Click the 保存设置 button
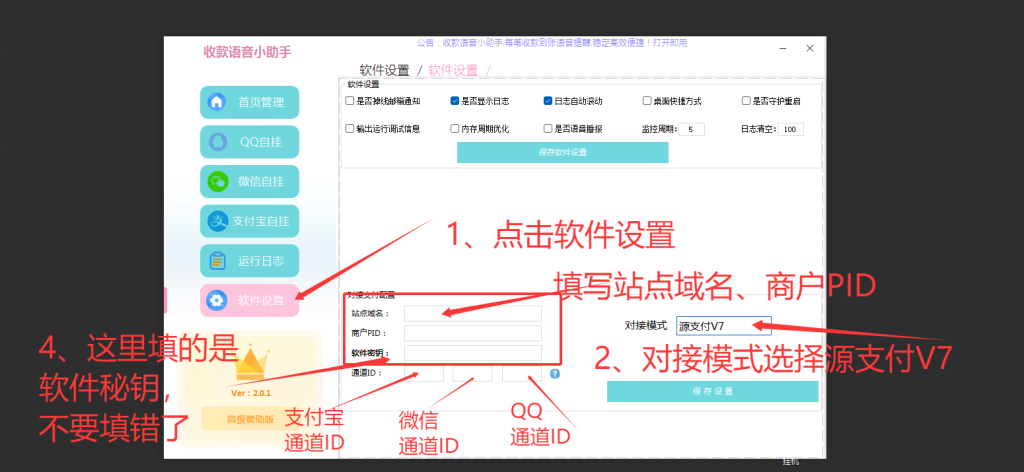1024x472 pixels. [x=712, y=391]
